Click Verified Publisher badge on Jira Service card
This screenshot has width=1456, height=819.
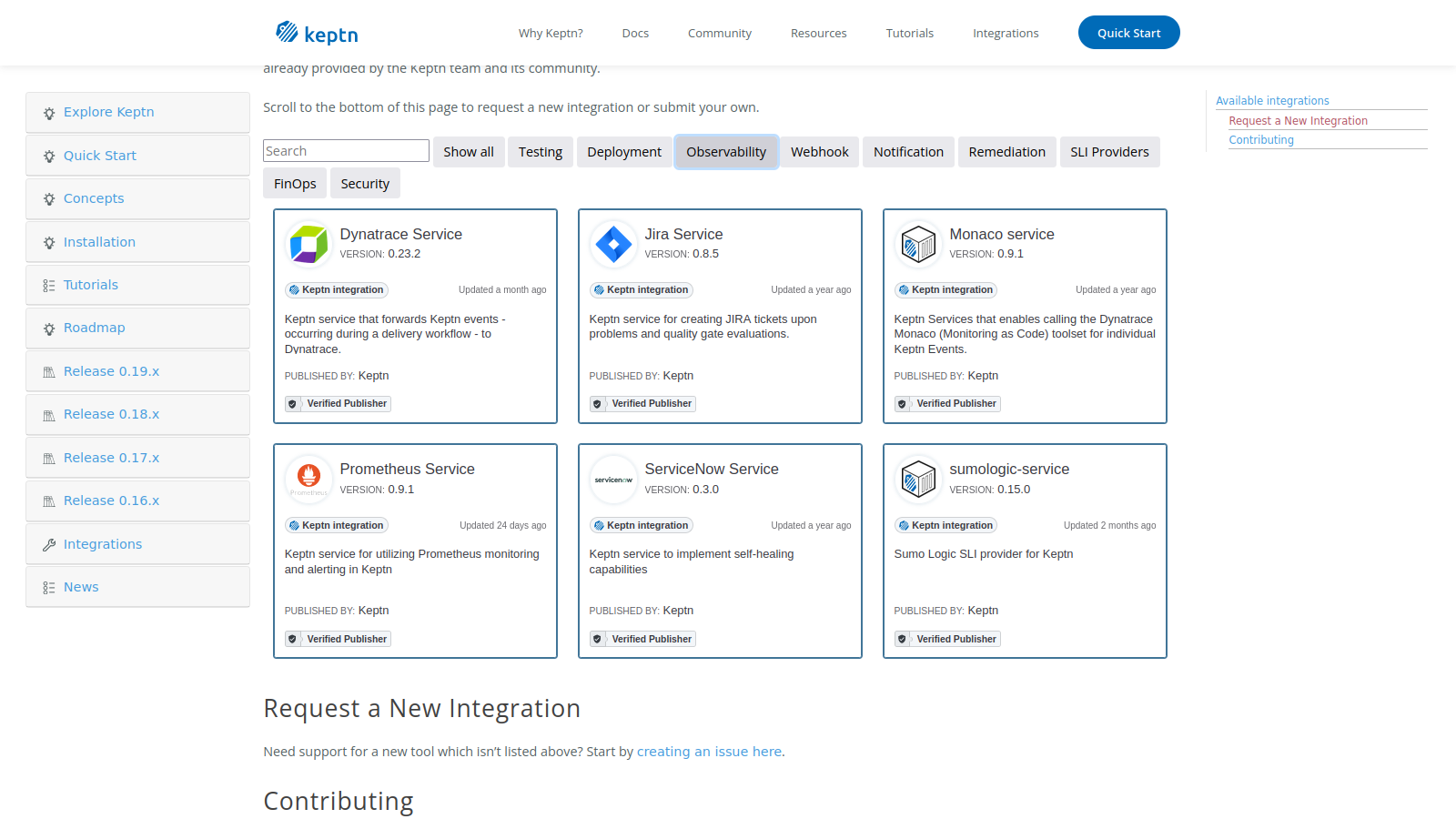pyautogui.click(x=642, y=404)
